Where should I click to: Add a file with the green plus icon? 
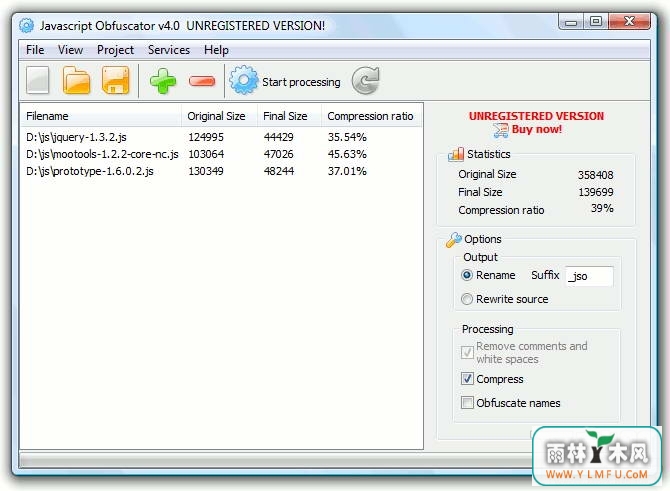pyautogui.click(x=163, y=81)
